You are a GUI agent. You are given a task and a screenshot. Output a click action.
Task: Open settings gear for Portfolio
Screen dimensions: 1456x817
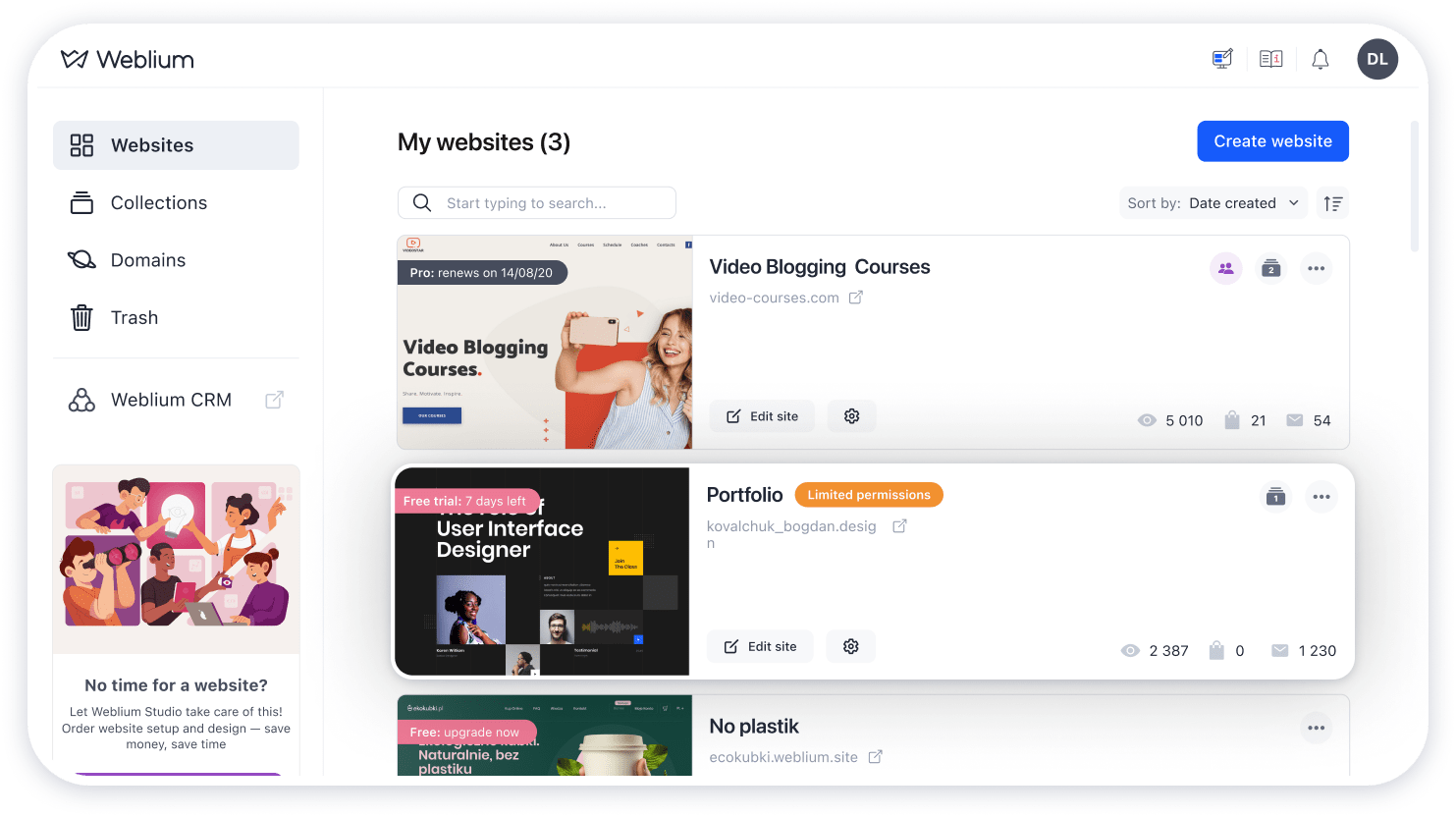(x=851, y=646)
